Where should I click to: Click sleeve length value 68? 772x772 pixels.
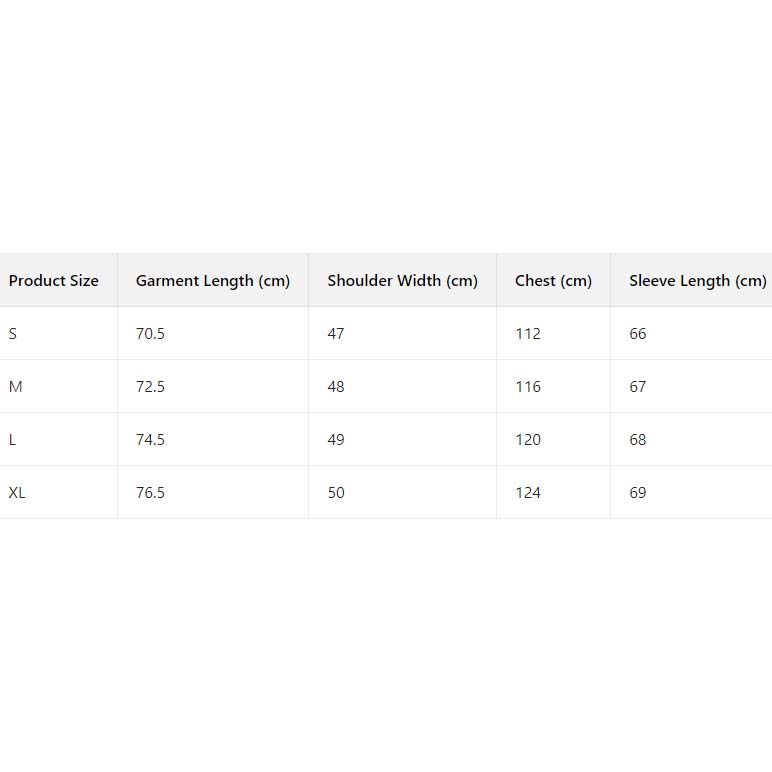coord(638,440)
